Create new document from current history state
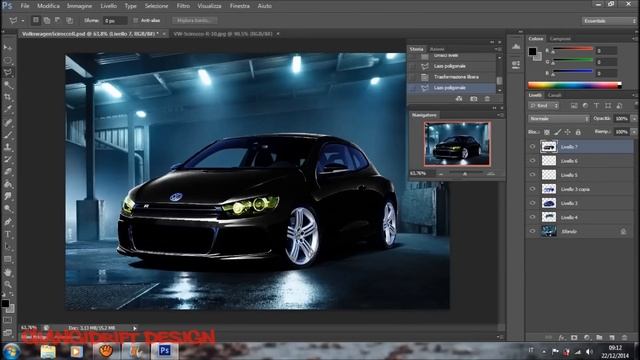The image size is (640, 360). point(459,99)
